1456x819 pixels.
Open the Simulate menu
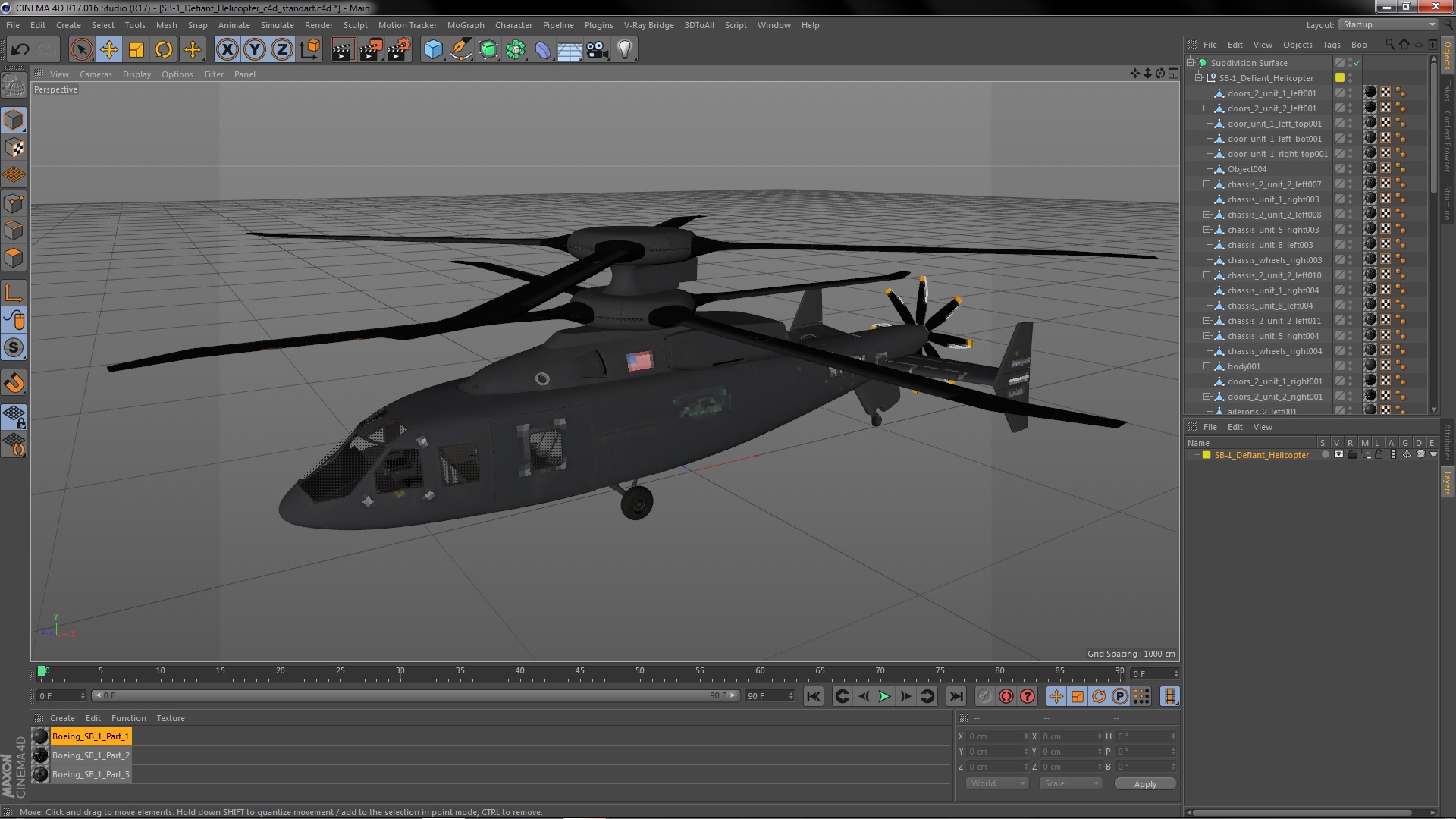pyautogui.click(x=277, y=25)
